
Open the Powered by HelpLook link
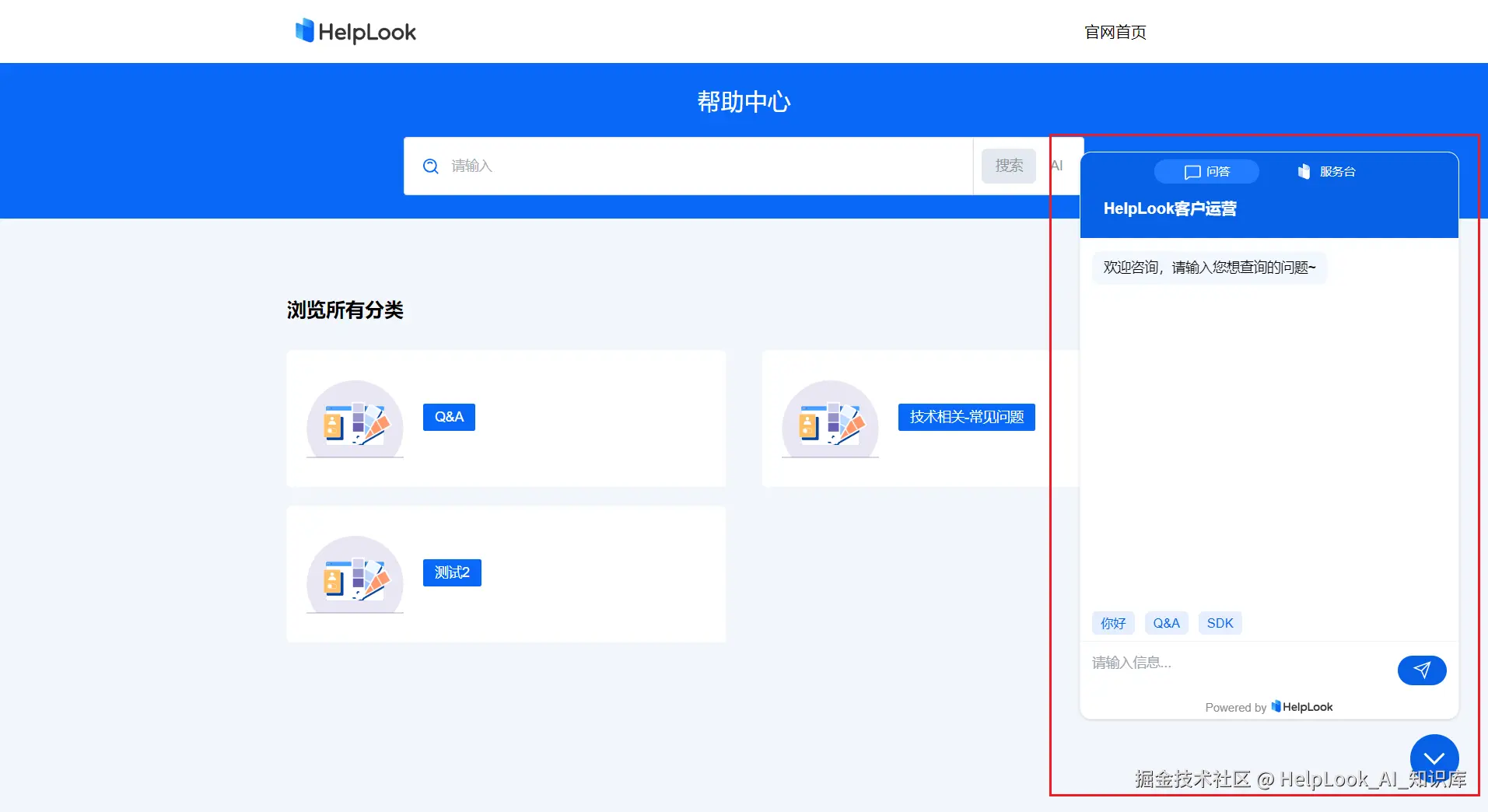[x=1269, y=707]
